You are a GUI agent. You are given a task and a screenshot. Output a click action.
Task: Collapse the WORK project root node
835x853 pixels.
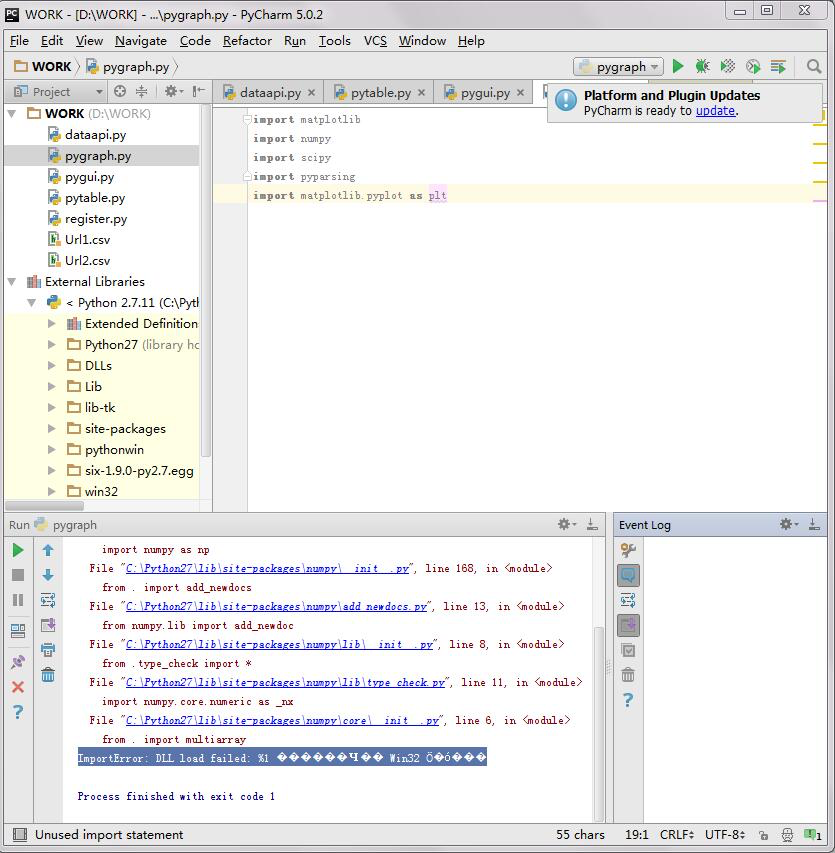point(12,114)
